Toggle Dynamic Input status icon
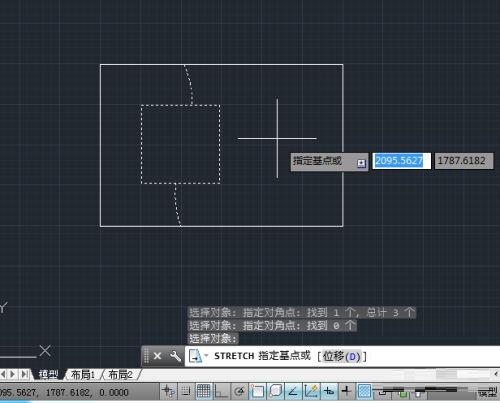This screenshot has height=403, width=500. click(x=329, y=391)
